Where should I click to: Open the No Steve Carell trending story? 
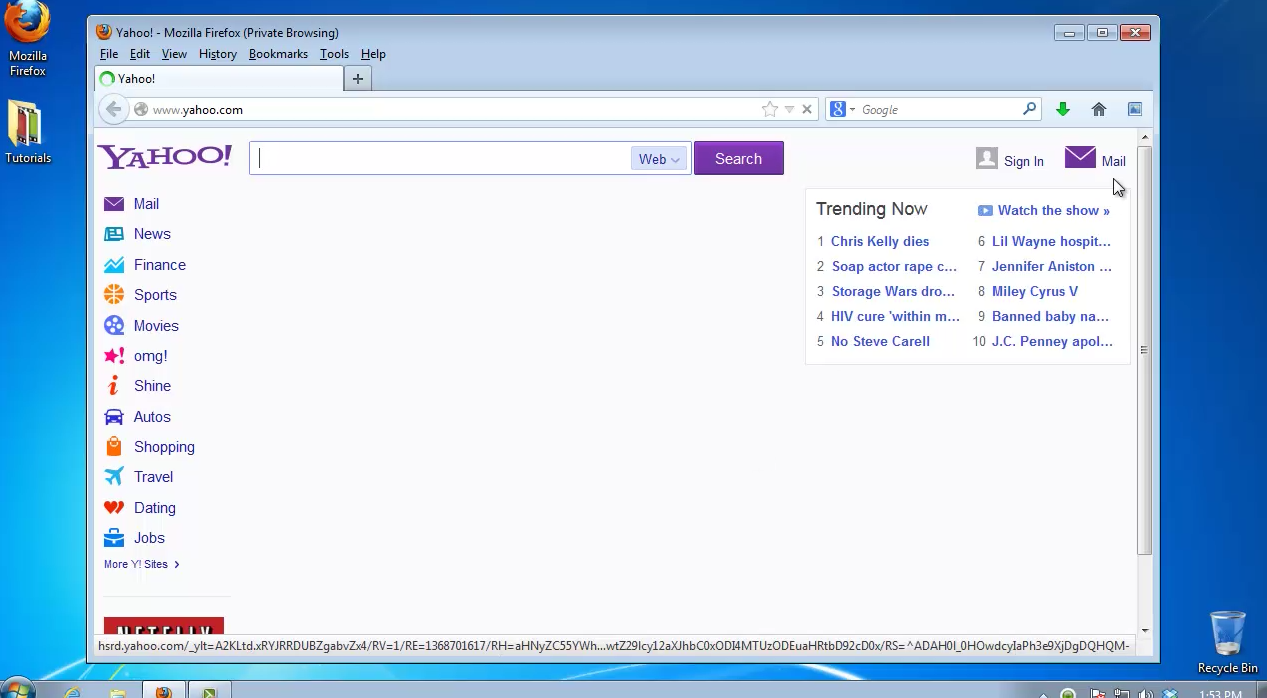[x=880, y=341]
